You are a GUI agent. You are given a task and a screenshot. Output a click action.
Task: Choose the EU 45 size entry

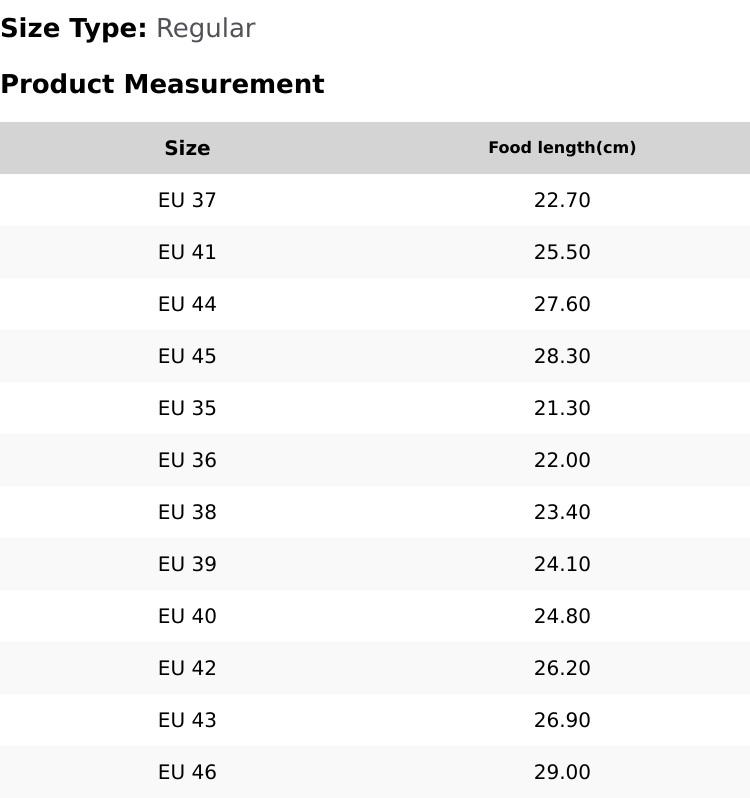tap(187, 356)
